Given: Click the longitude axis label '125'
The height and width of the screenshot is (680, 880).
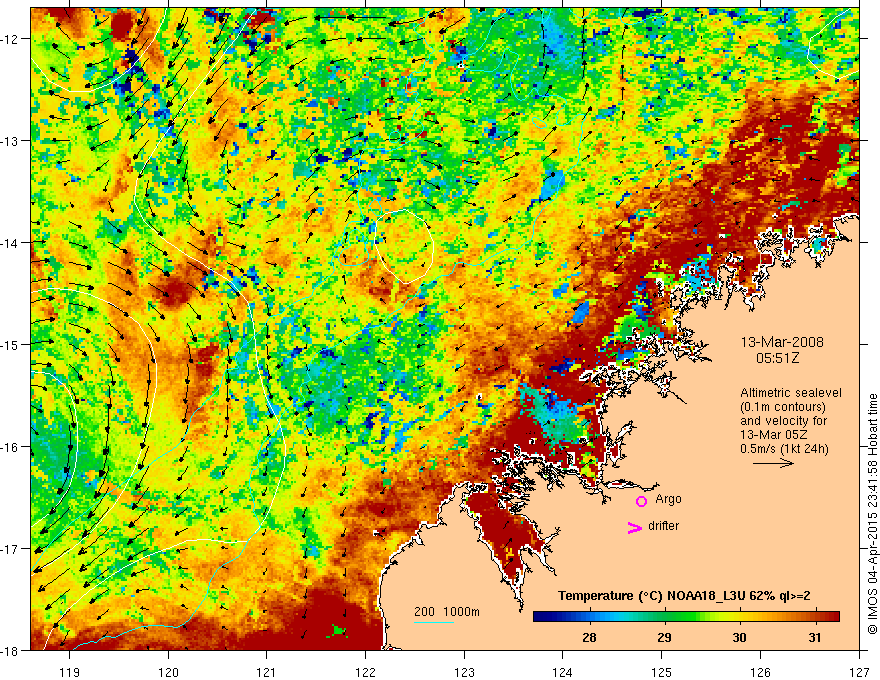Looking at the screenshot, I should point(662,672).
